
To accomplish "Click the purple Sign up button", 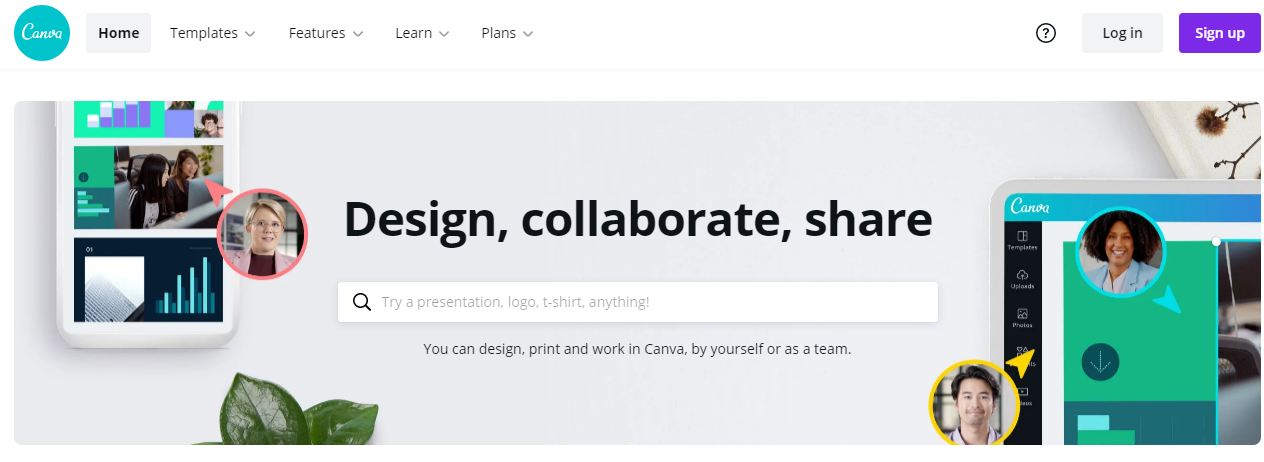I will pos(1220,33).
